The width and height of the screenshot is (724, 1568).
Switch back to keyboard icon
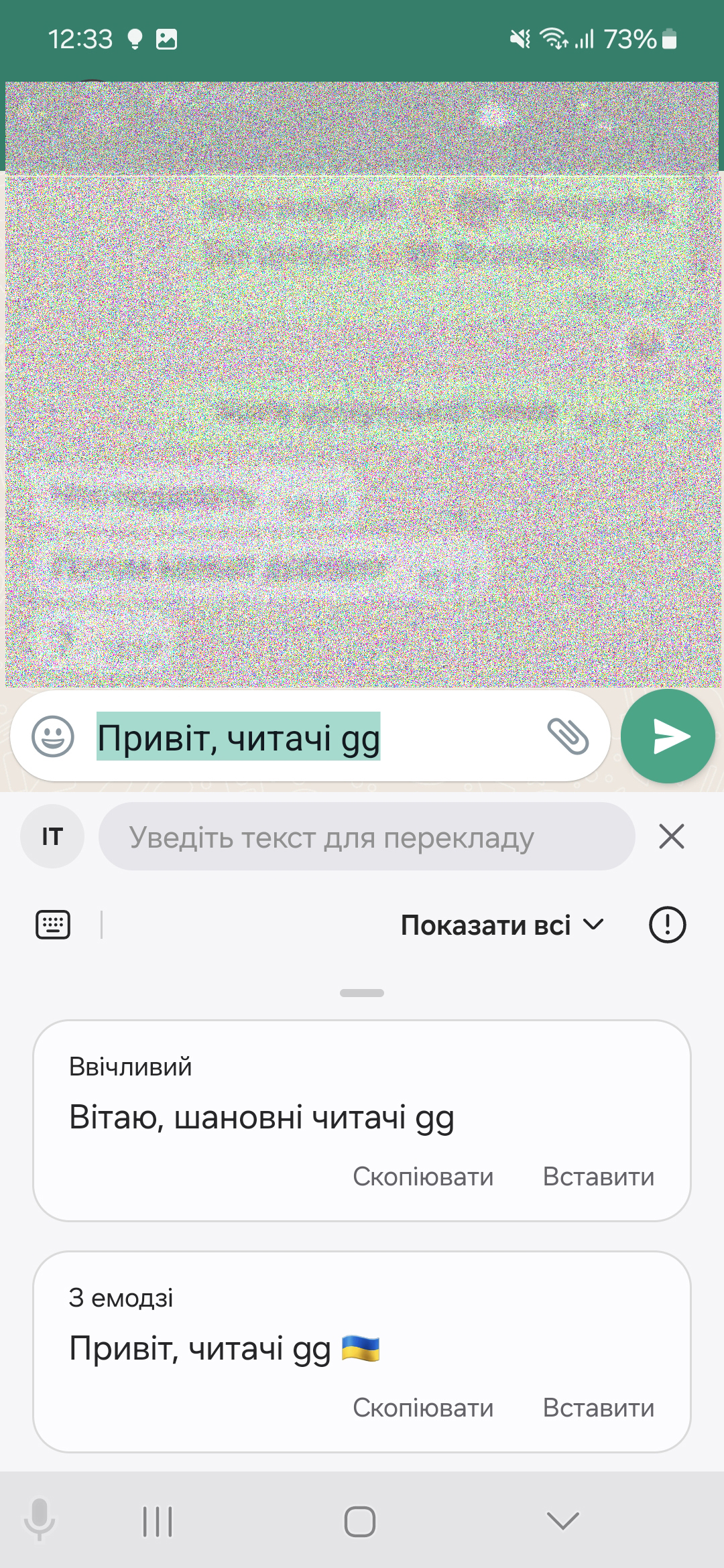pos(53,925)
